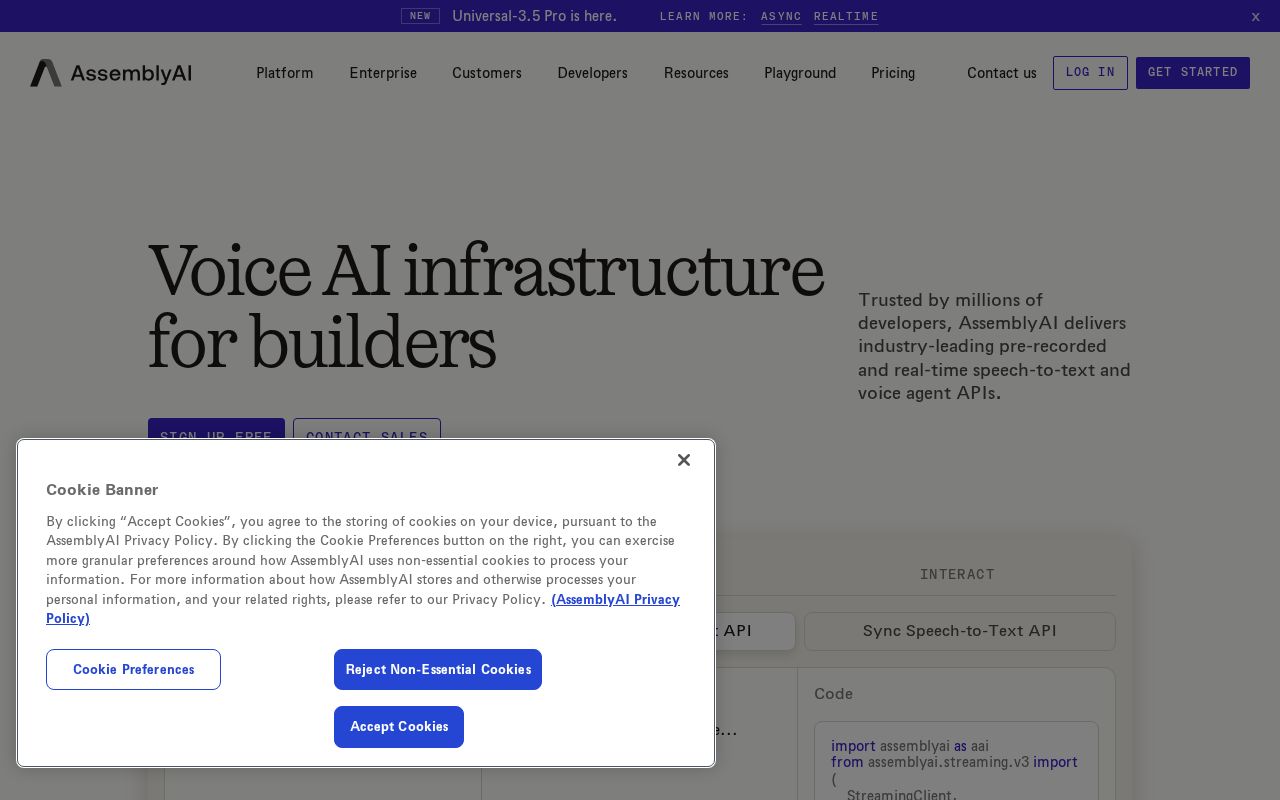Screen dimensions: 1280x800
Task: Select the Sync Speech-to-Text API tab
Action: point(960,631)
